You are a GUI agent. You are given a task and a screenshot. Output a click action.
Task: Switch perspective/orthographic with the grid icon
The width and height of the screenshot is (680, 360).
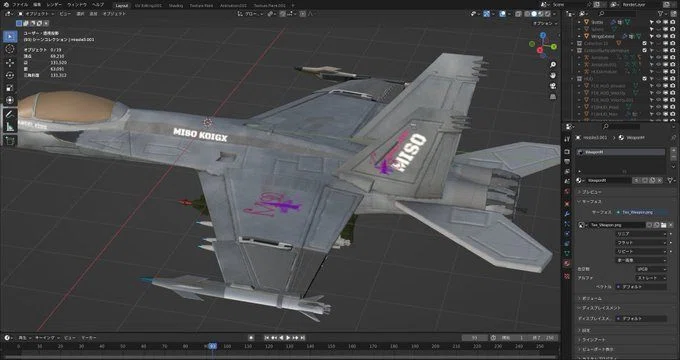553,97
